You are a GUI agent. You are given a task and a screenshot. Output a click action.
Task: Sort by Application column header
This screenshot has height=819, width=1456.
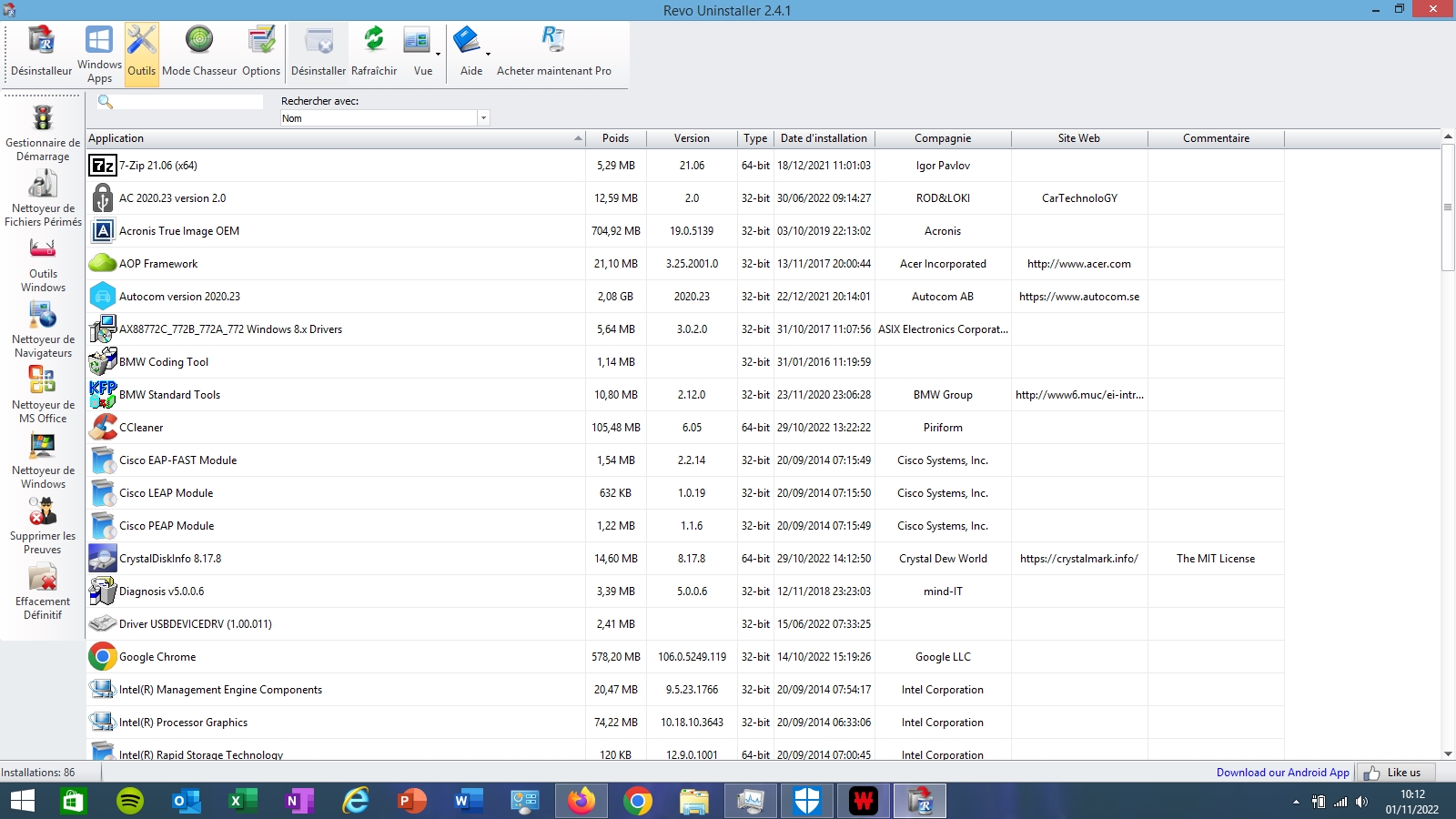click(x=335, y=138)
